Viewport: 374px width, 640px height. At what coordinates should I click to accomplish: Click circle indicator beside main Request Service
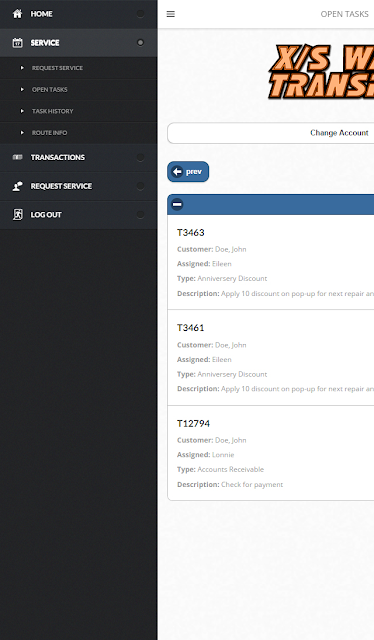(x=140, y=186)
